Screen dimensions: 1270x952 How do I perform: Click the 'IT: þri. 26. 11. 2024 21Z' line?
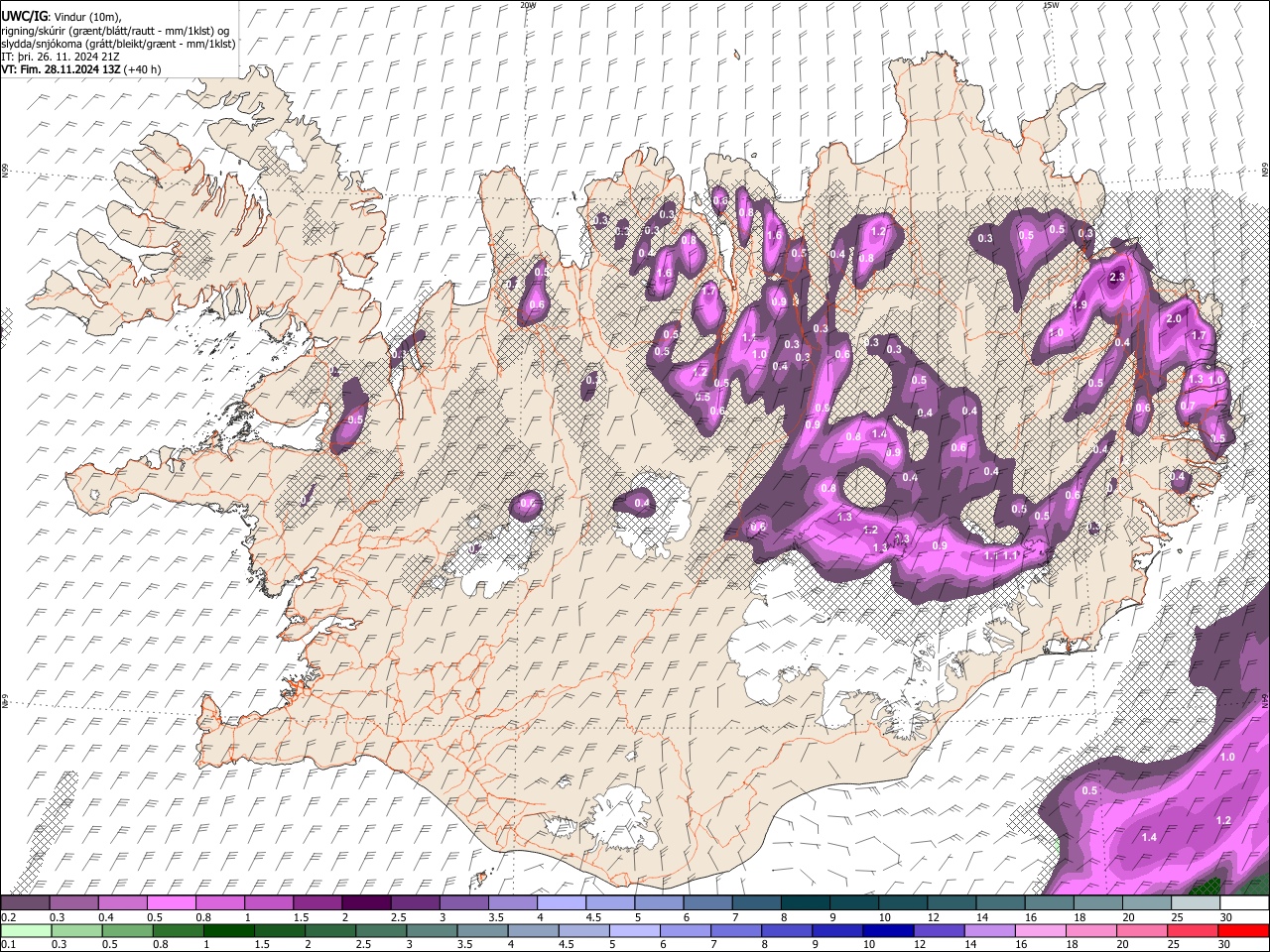(60, 58)
